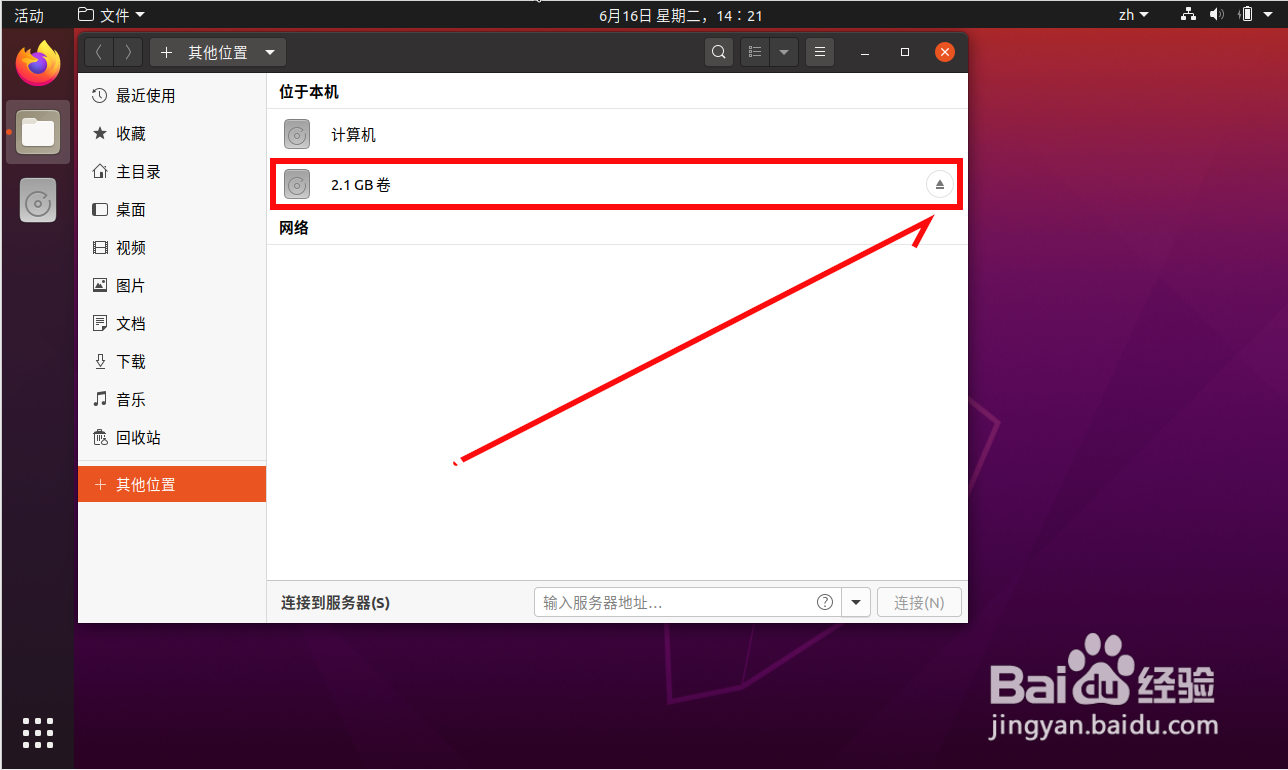Show applications grid in the dock

pyautogui.click(x=38, y=733)
